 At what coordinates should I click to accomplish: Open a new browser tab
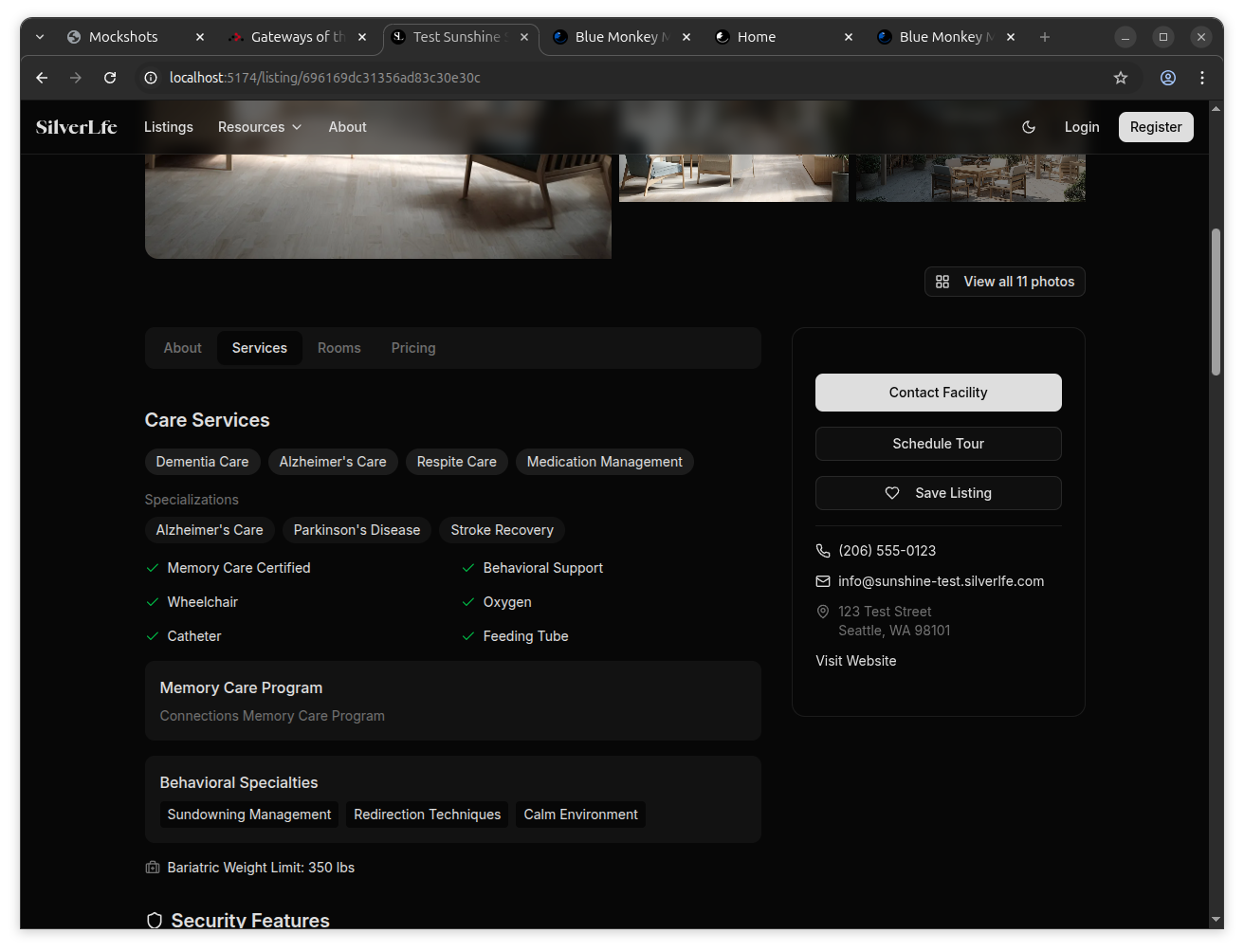(1045, 37)
